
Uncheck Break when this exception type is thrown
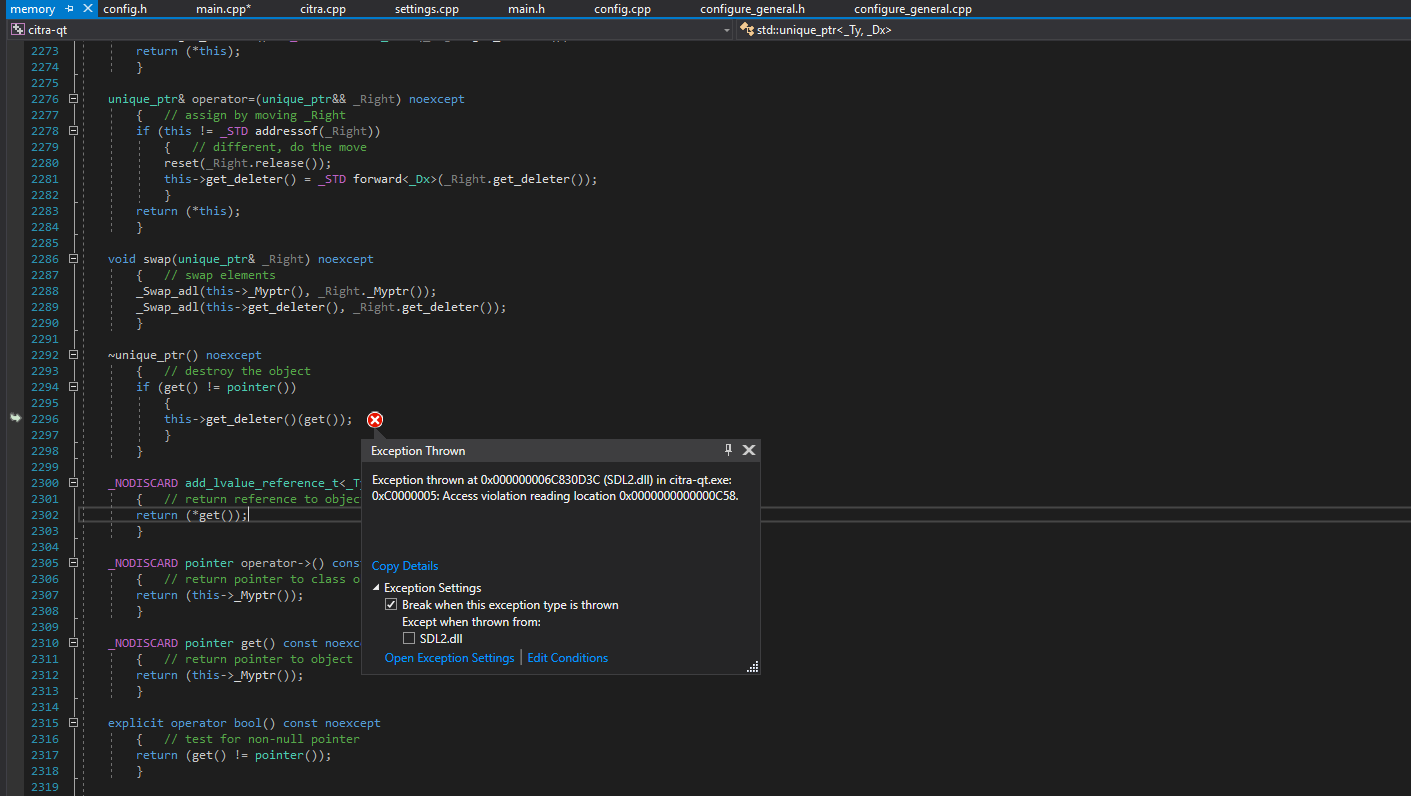[x=391, y=604]
